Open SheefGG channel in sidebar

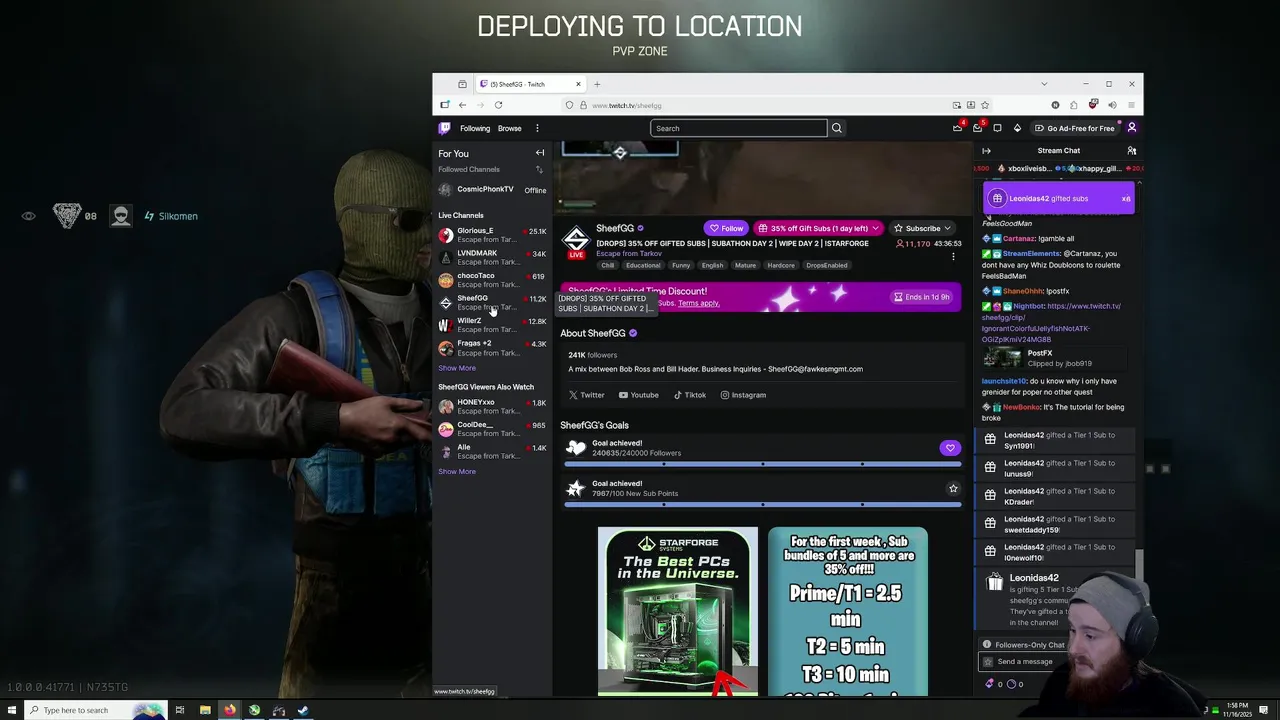pyautogui.click(x=492, y=302)
